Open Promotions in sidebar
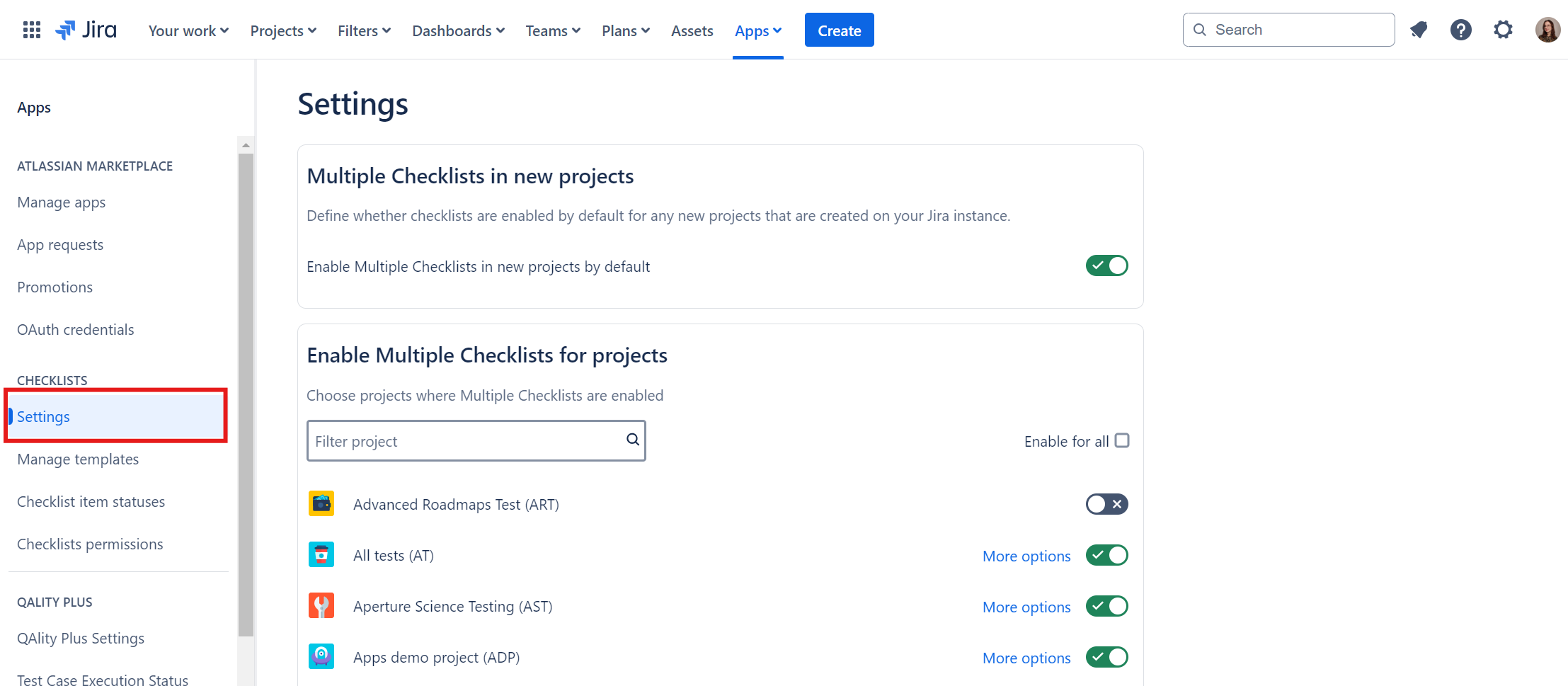The height and width of the screenshot is (686, 1568). coord(55,287)
